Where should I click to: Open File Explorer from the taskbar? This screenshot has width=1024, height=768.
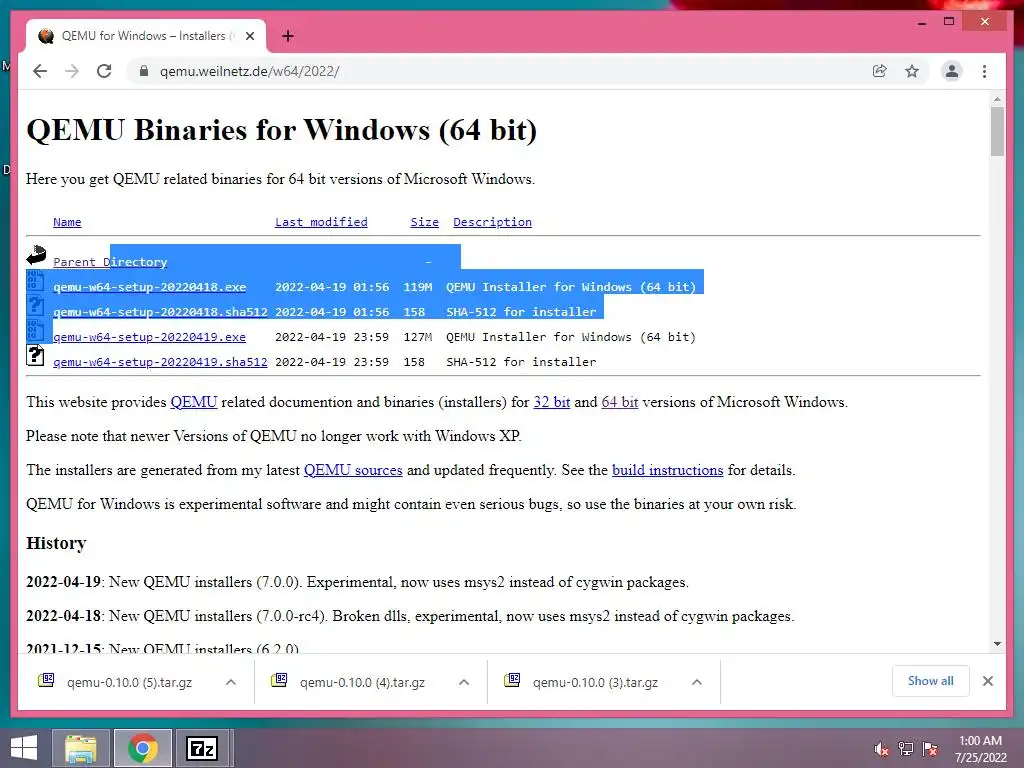81,748
